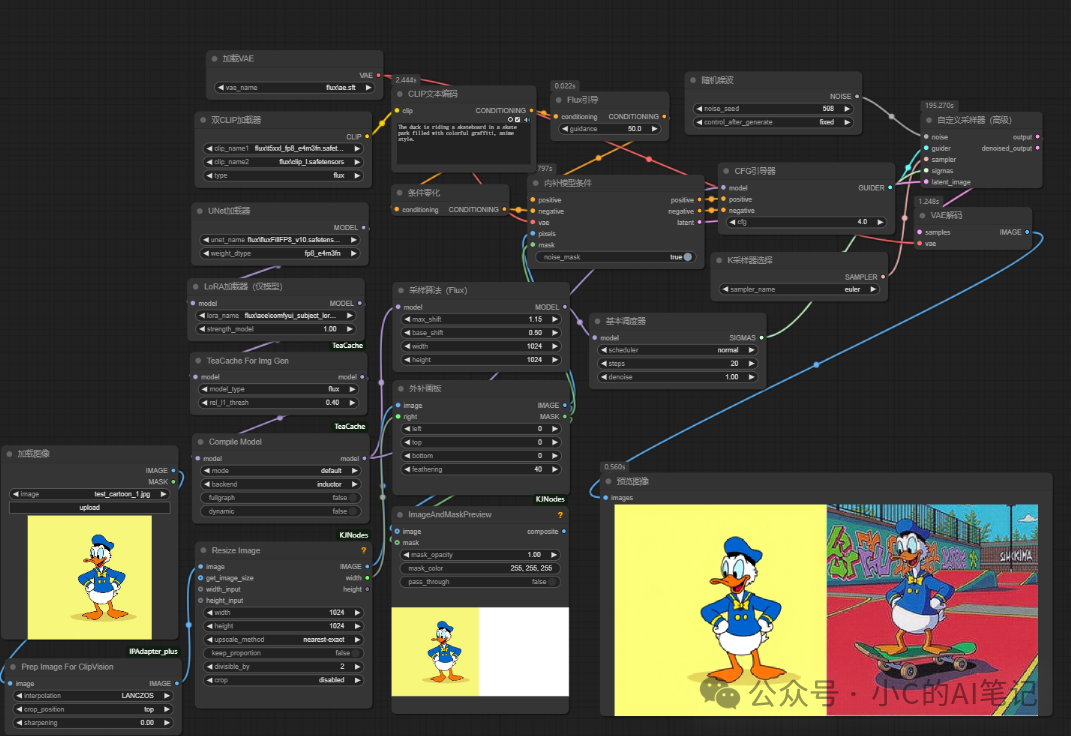
Task: Open the clip_name1 dropdown in 双CLIP加载器
Action: pyautogui.click(x=283, y=148)
